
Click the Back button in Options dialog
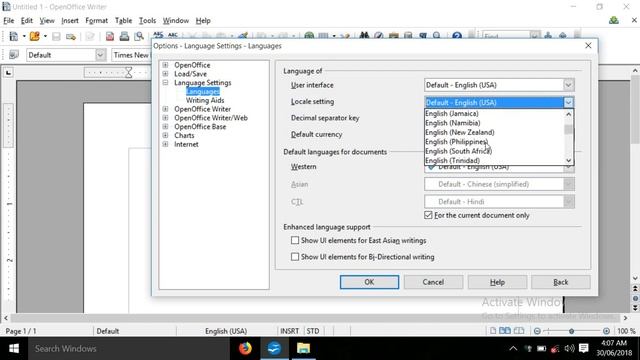pyautogui.click(x=561, y=282)
